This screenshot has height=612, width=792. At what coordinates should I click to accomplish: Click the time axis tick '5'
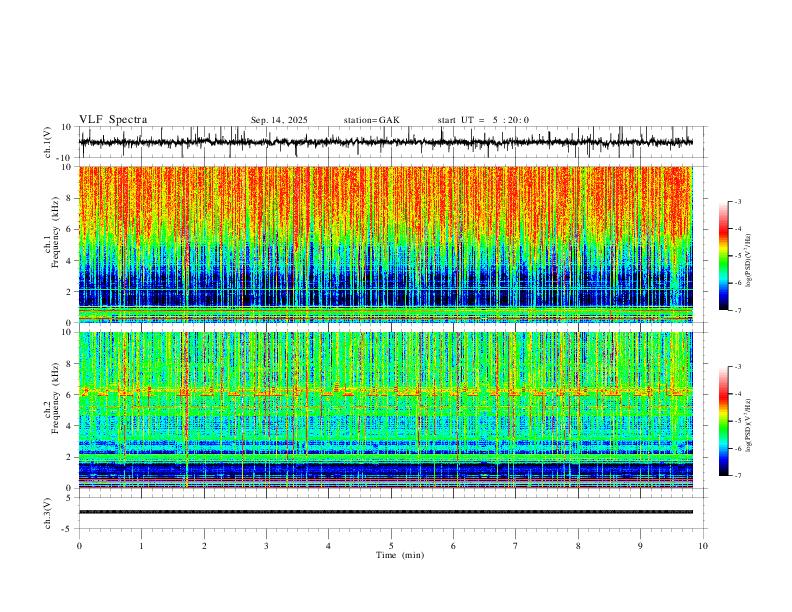[391, 546]
